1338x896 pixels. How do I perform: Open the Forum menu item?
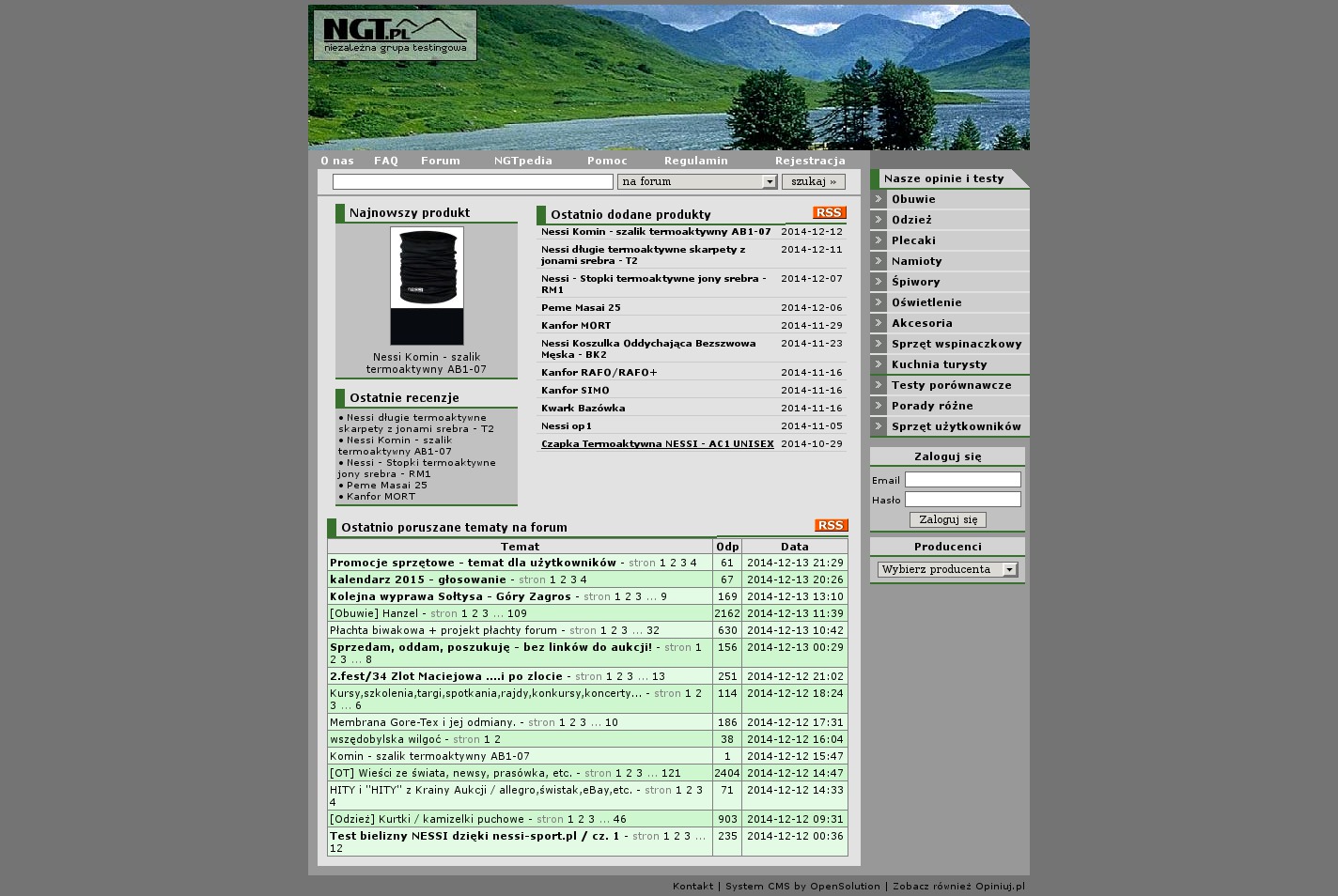coord(440,161)
